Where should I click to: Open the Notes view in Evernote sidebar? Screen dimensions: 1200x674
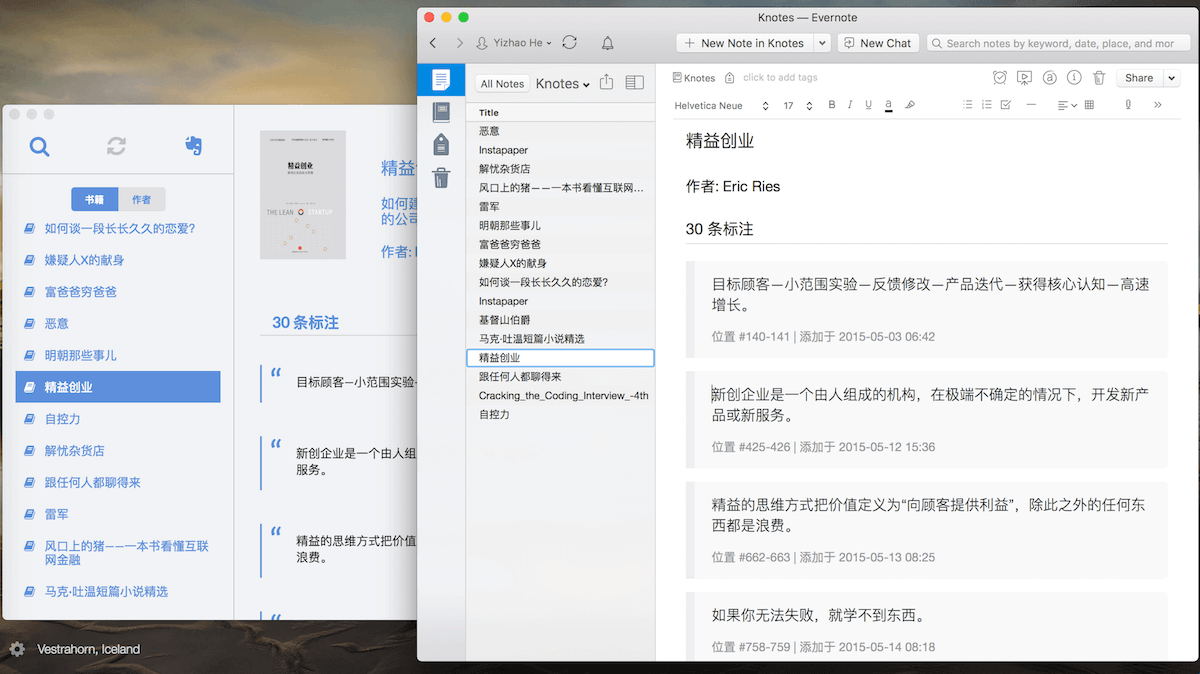click(441, 80)
